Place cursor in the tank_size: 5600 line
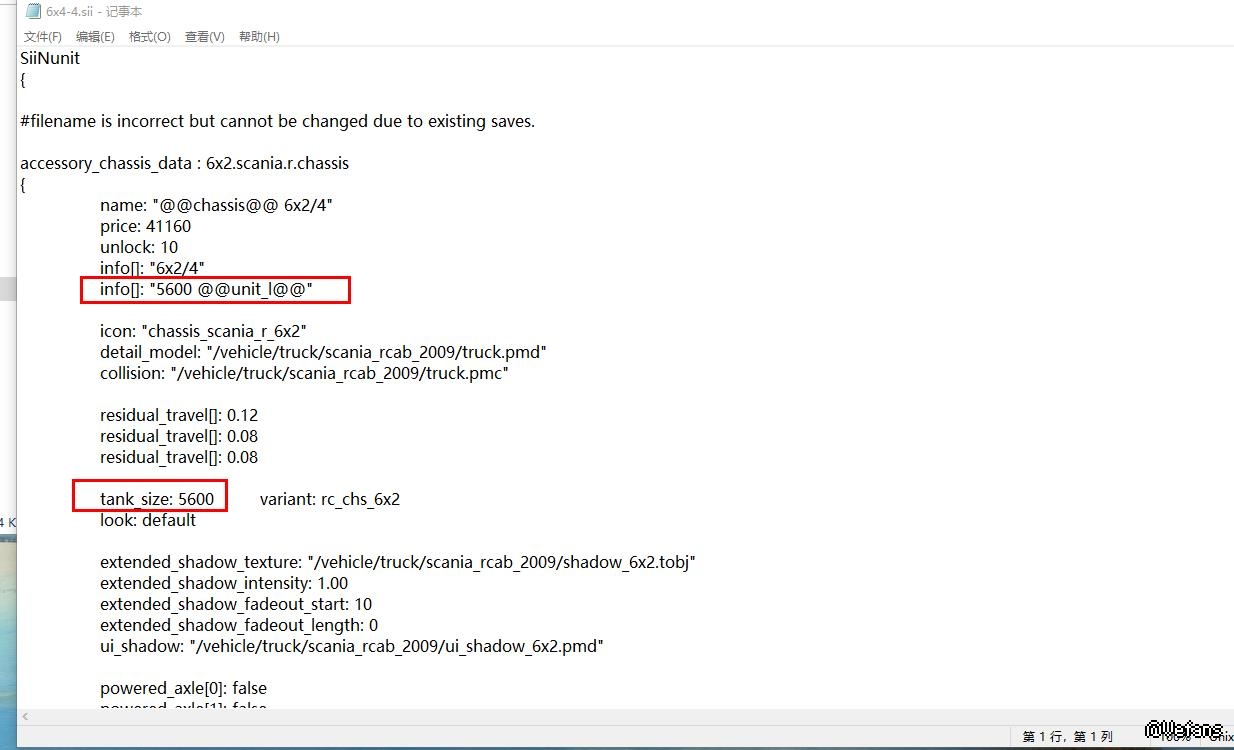The image size is (1234, 750). click(x=156, y=499)
